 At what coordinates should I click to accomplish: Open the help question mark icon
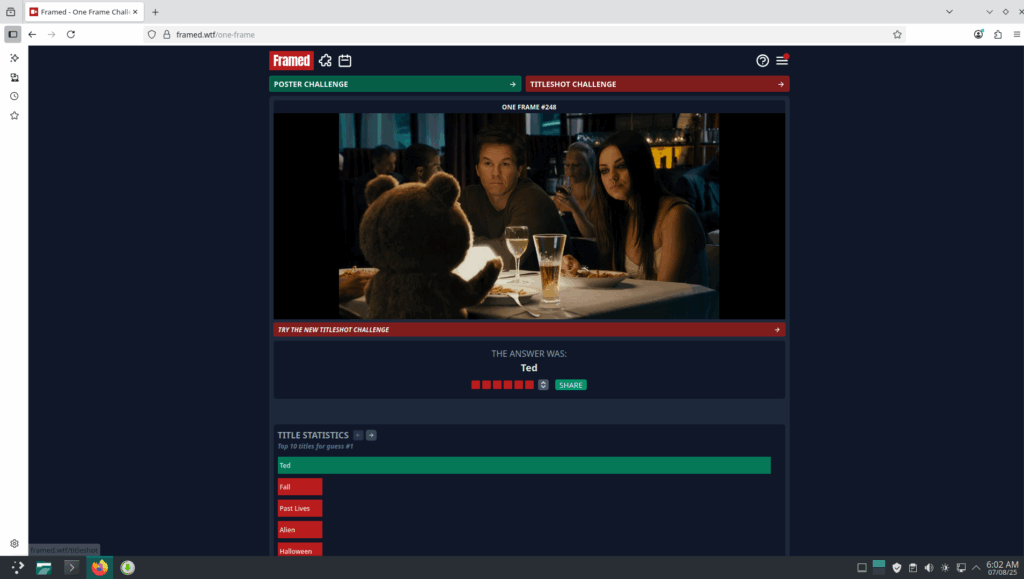click(x=763, y=61)
